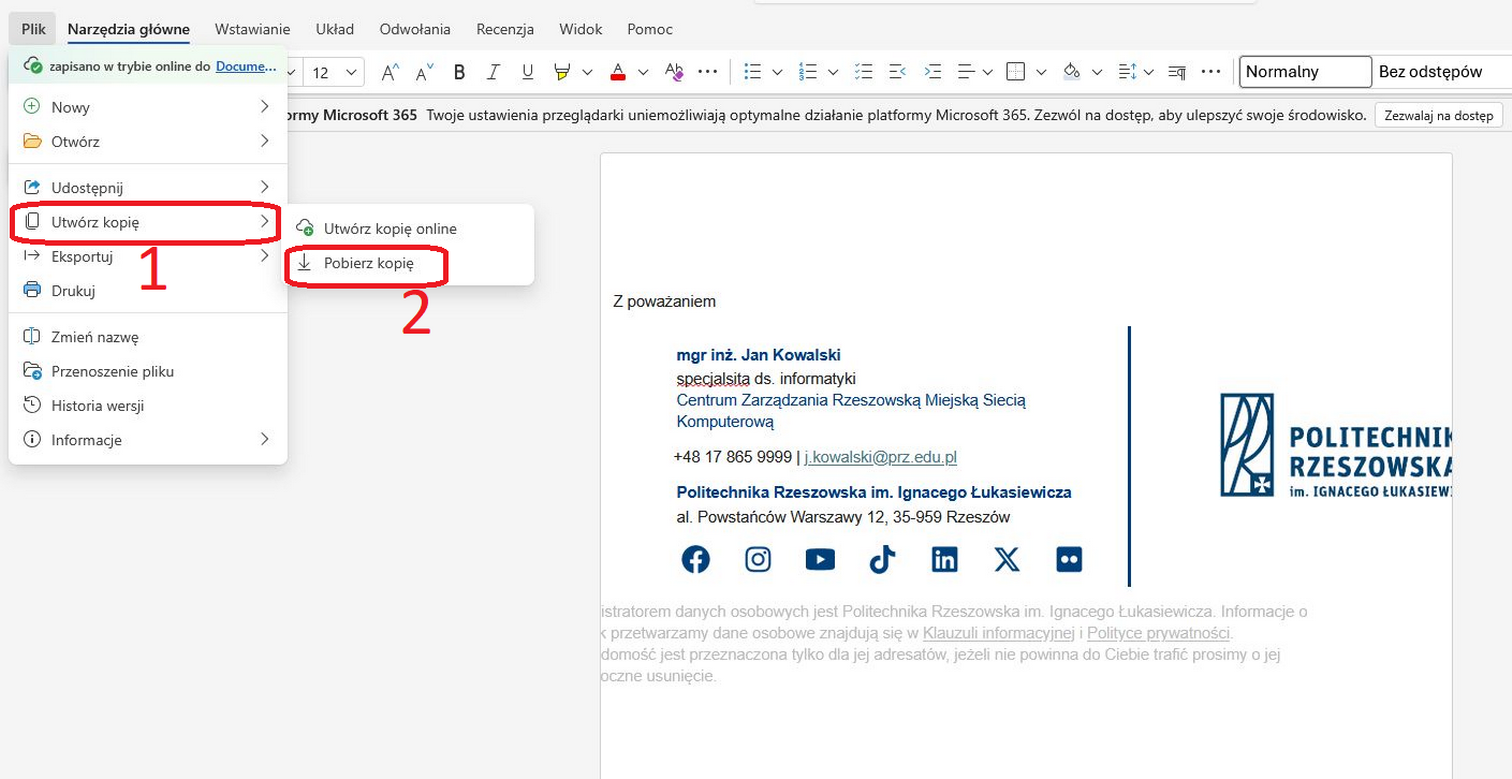Select Drukuj from the Plik menu
Viewport: 1512px width, 779px height.
pos(148,290)
